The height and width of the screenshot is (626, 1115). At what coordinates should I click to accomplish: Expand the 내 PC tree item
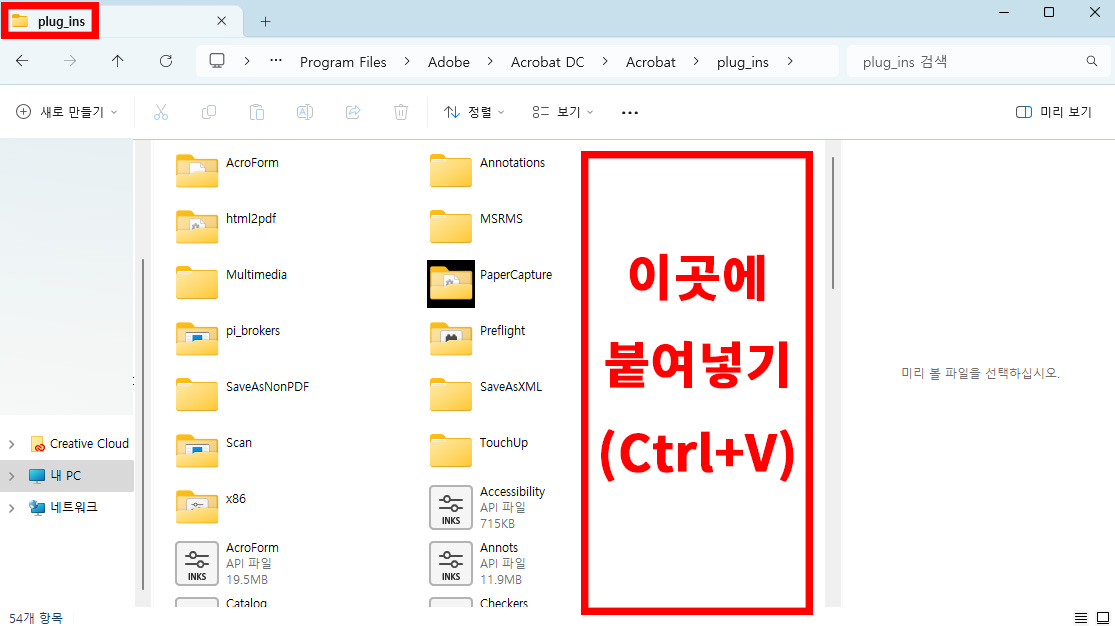[10, 475]
